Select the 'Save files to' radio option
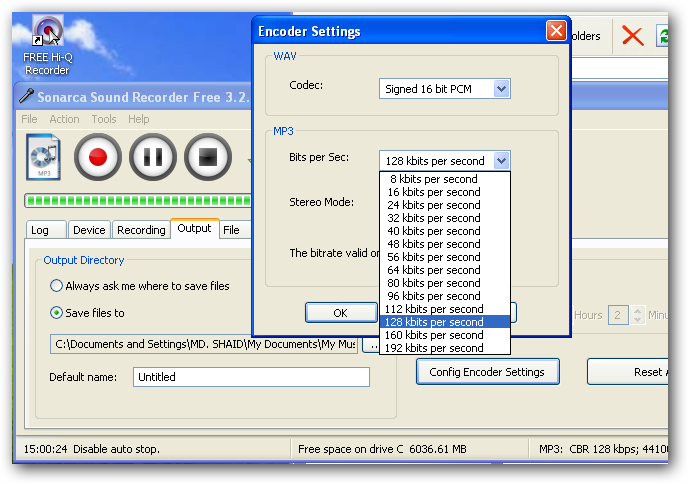The height and width of the screenshot is (484, 688). click(x=87, y=313)
